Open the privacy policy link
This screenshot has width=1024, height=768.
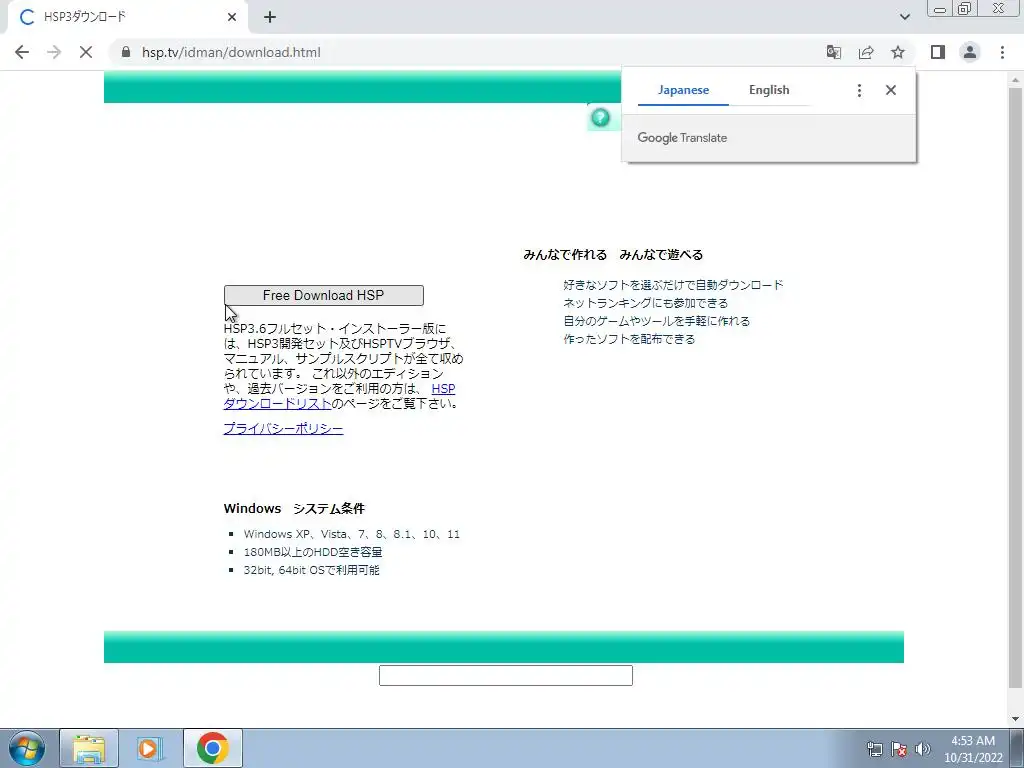point(283,428)
